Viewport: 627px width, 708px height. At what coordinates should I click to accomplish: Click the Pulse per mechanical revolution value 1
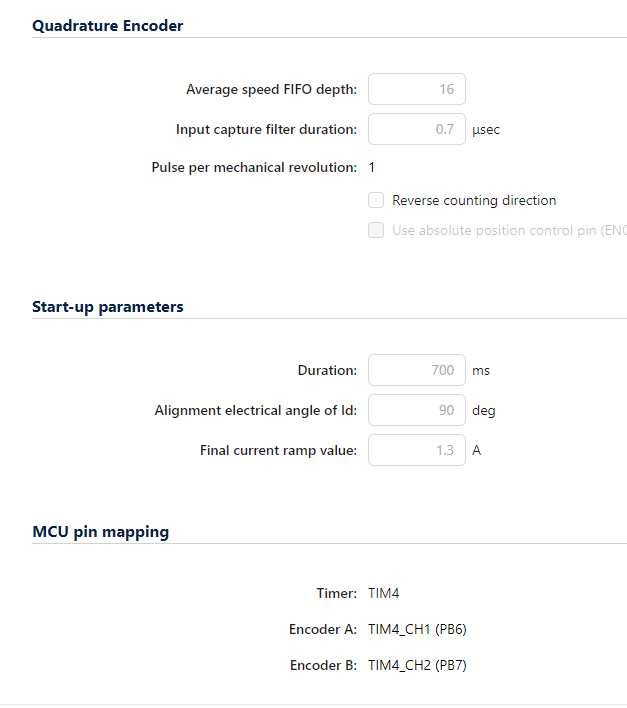(372, 167)
